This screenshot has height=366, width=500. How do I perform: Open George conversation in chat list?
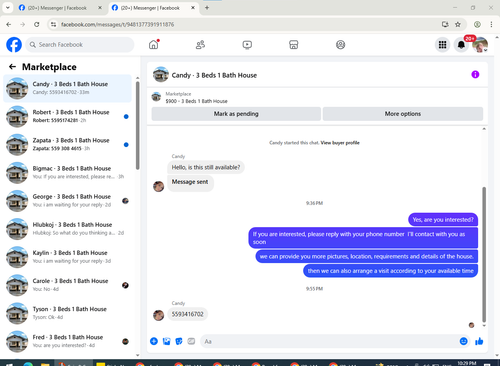tap(67, 201)
